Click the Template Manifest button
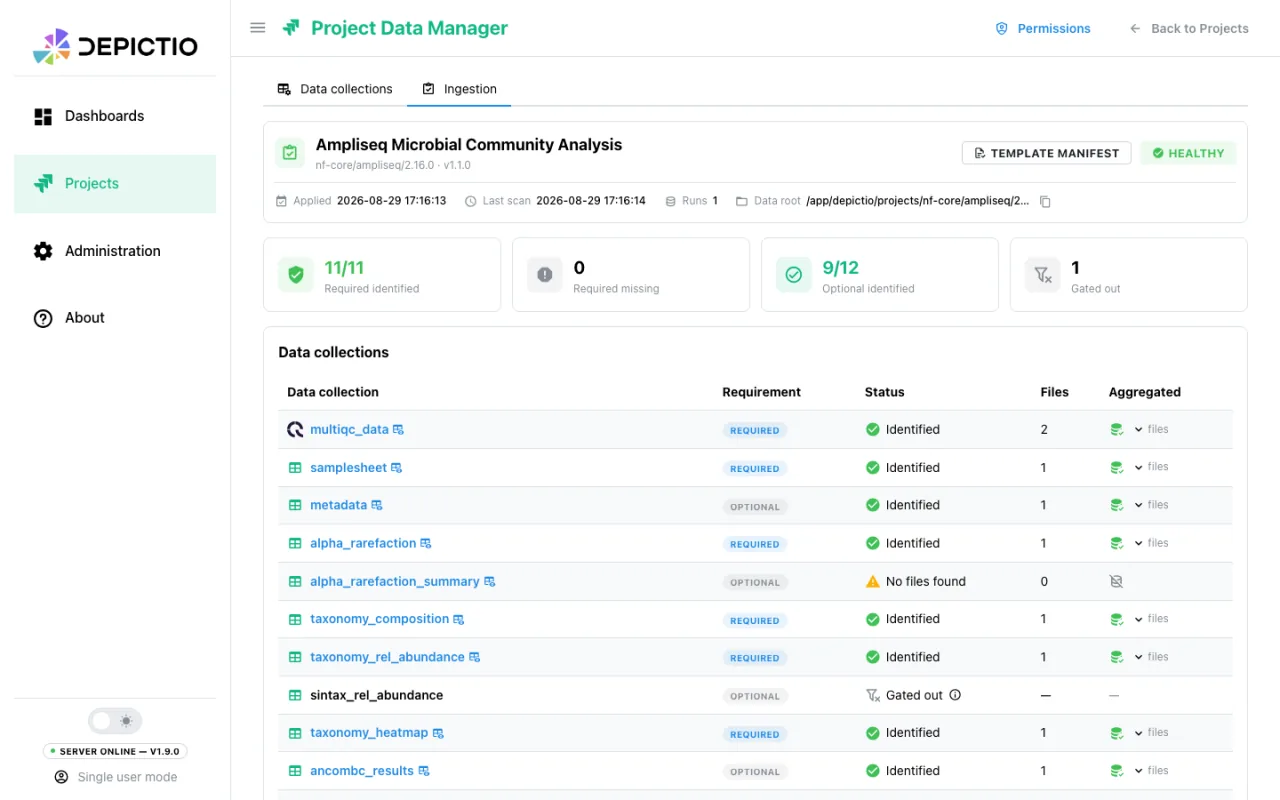The height and width of the screenshot is (800, 1280). [x=1046, y=153]
